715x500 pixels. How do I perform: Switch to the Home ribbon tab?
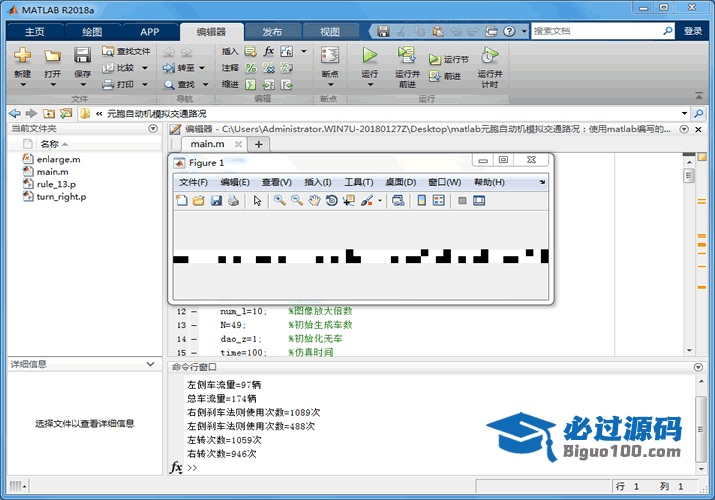click(35, 31)
